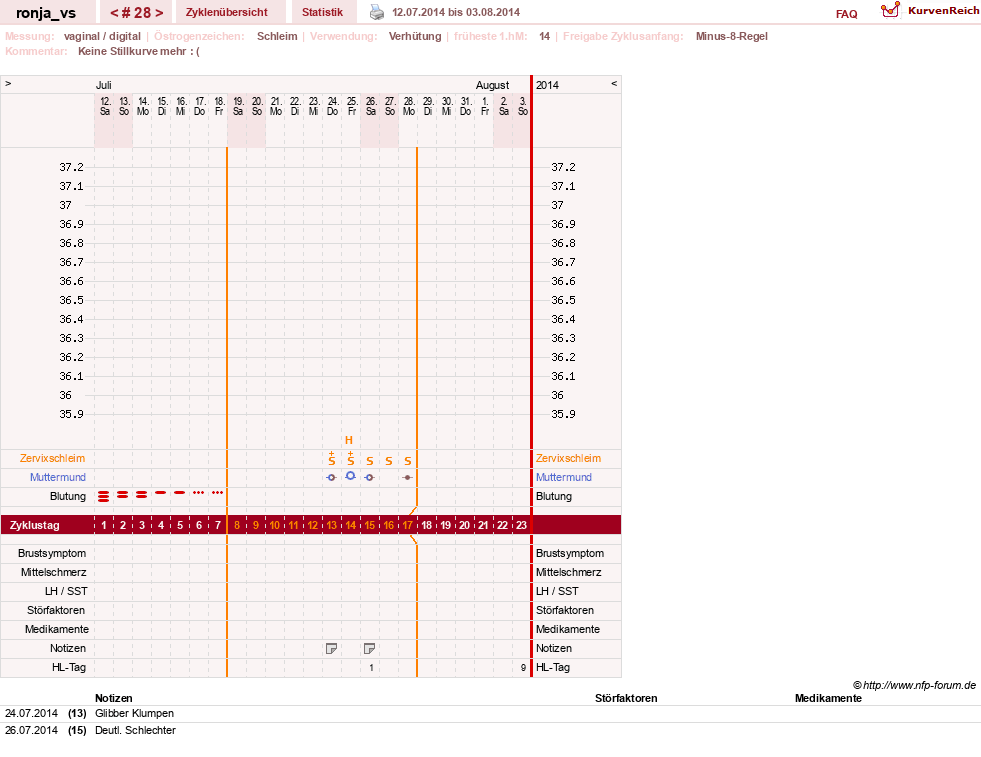Screen dimensions: 981x757
Task: Select cycle day 1 in Zyklustag row
Action: [x=104, y=525]
